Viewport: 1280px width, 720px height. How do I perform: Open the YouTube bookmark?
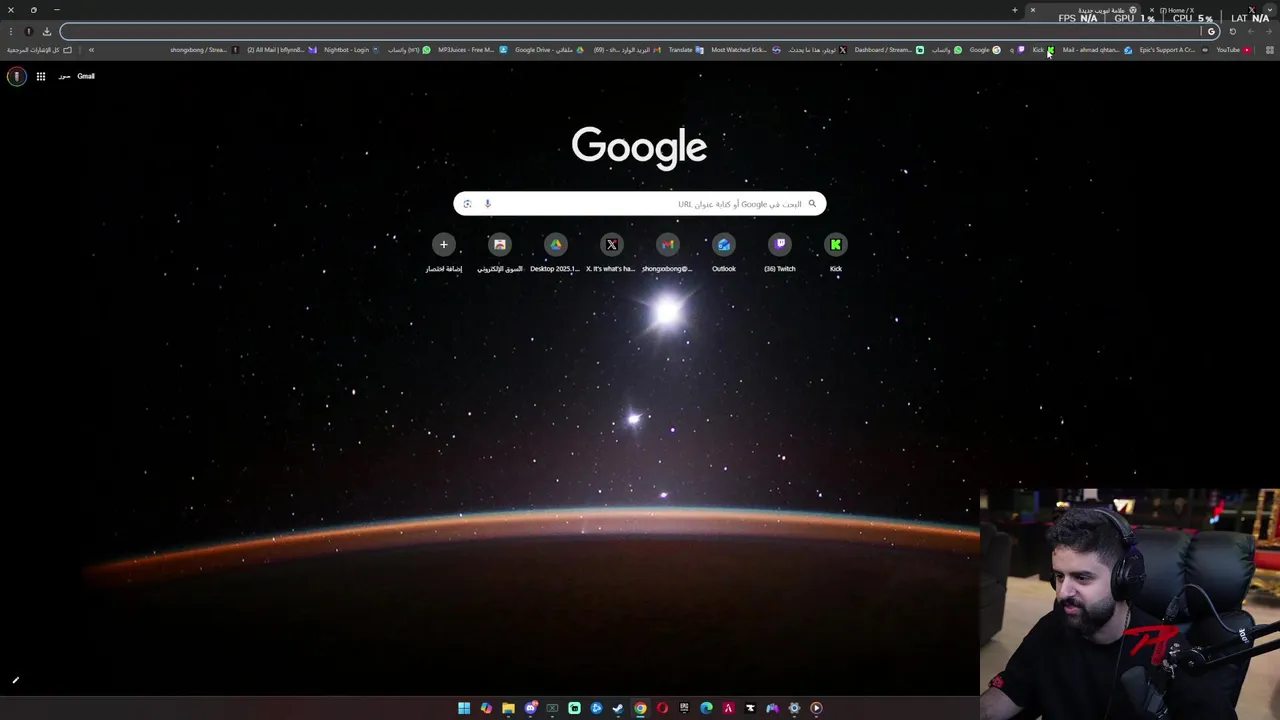click(x=1233, y=50)
